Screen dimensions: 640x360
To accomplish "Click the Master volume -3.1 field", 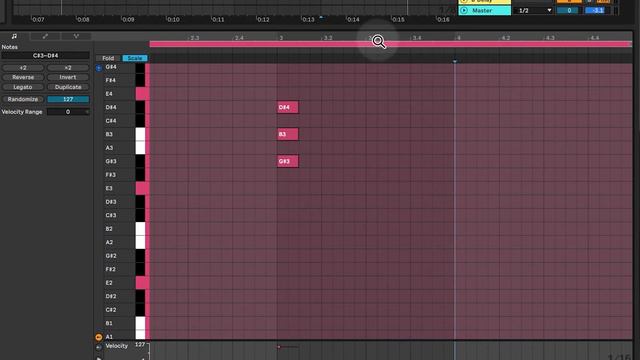I will pyautogui.click(x=596, y=11).
